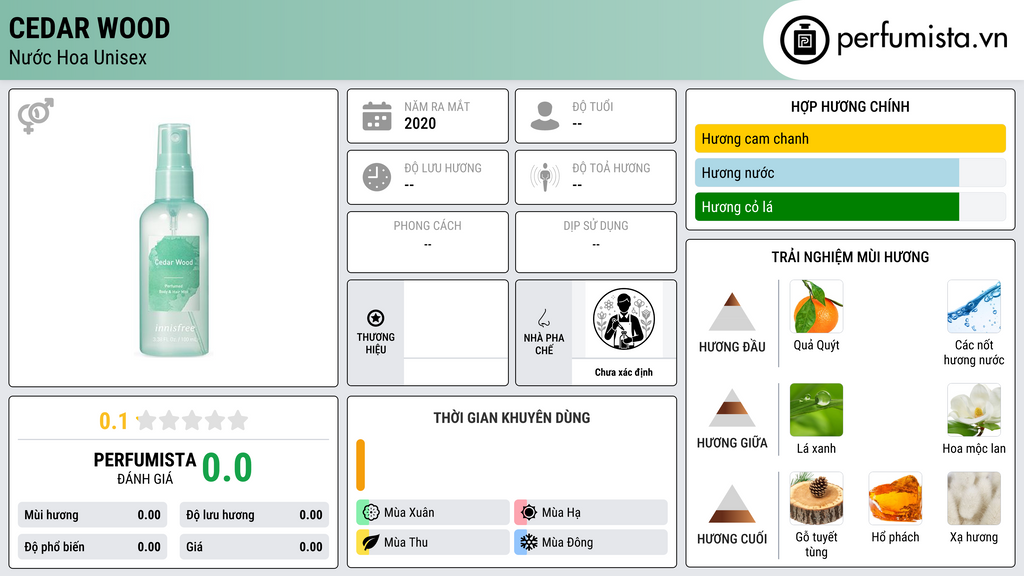Click the perfumer illustration avatar

pos(624,319)
